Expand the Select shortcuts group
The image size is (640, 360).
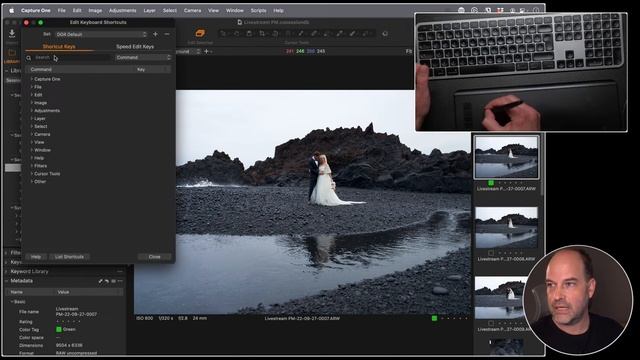[x=32, y=127]
